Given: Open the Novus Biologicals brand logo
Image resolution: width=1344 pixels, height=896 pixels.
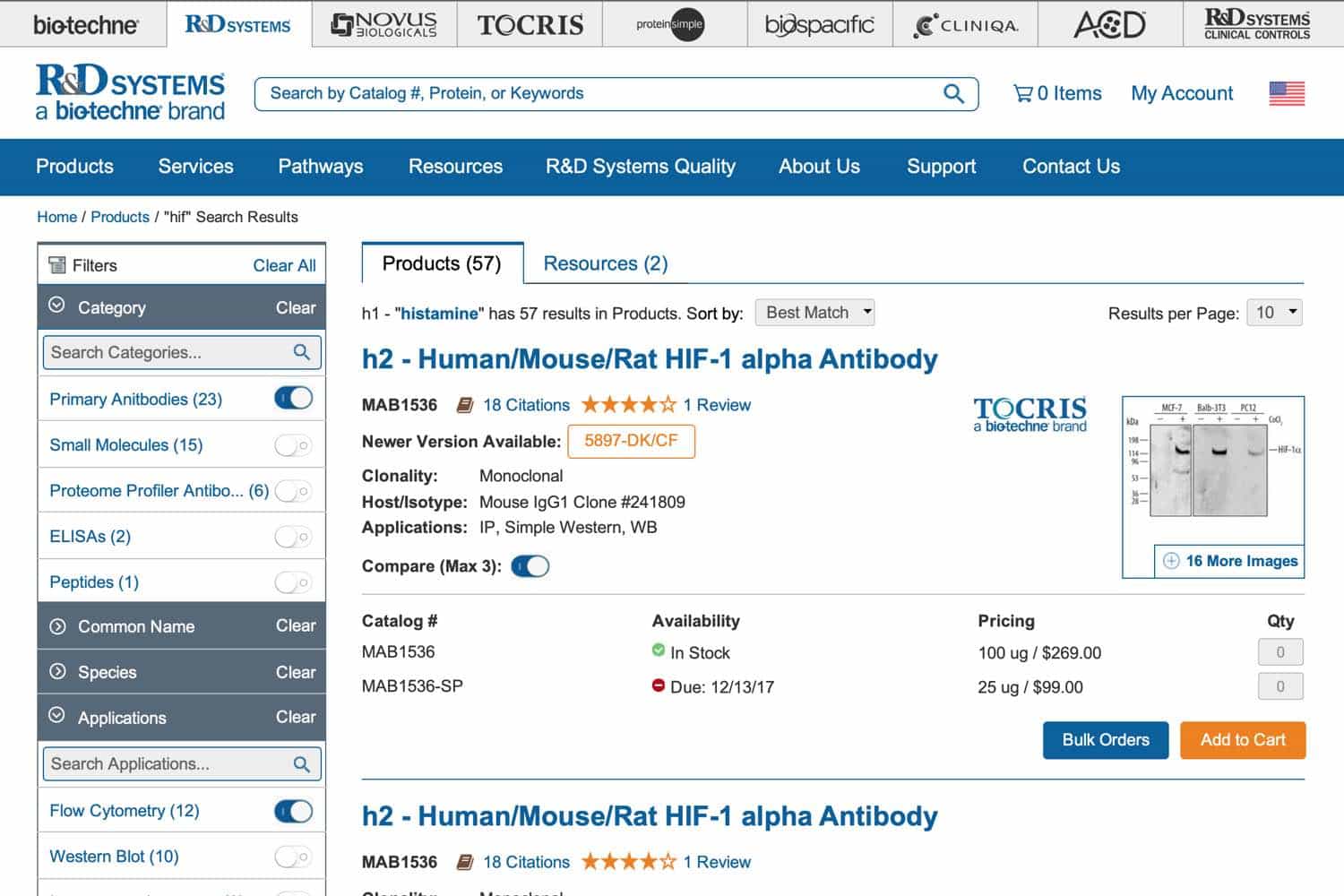Looking at the screenshot, I should (384, 24).
